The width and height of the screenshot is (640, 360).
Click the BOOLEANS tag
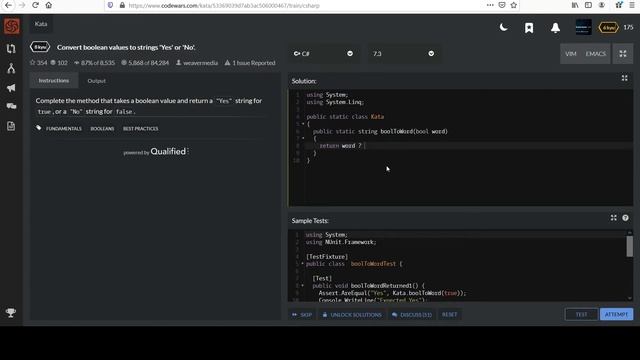pyautogui.click(x=102, y=129)
